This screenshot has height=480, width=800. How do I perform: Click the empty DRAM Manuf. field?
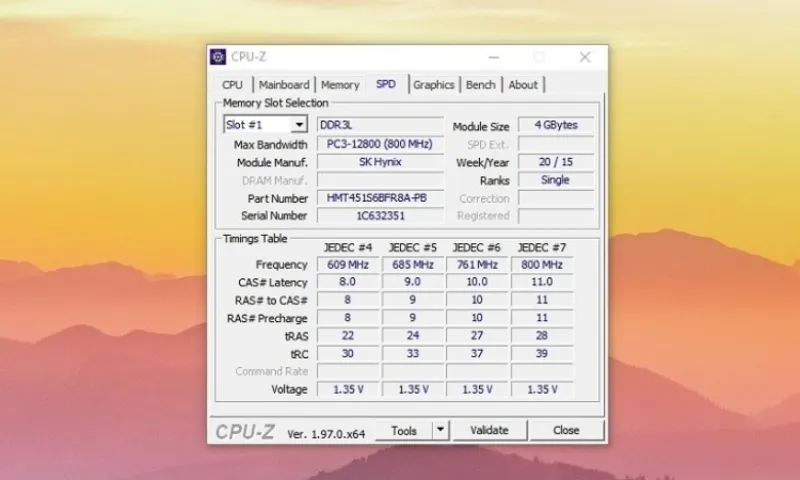tap(380, 180)
